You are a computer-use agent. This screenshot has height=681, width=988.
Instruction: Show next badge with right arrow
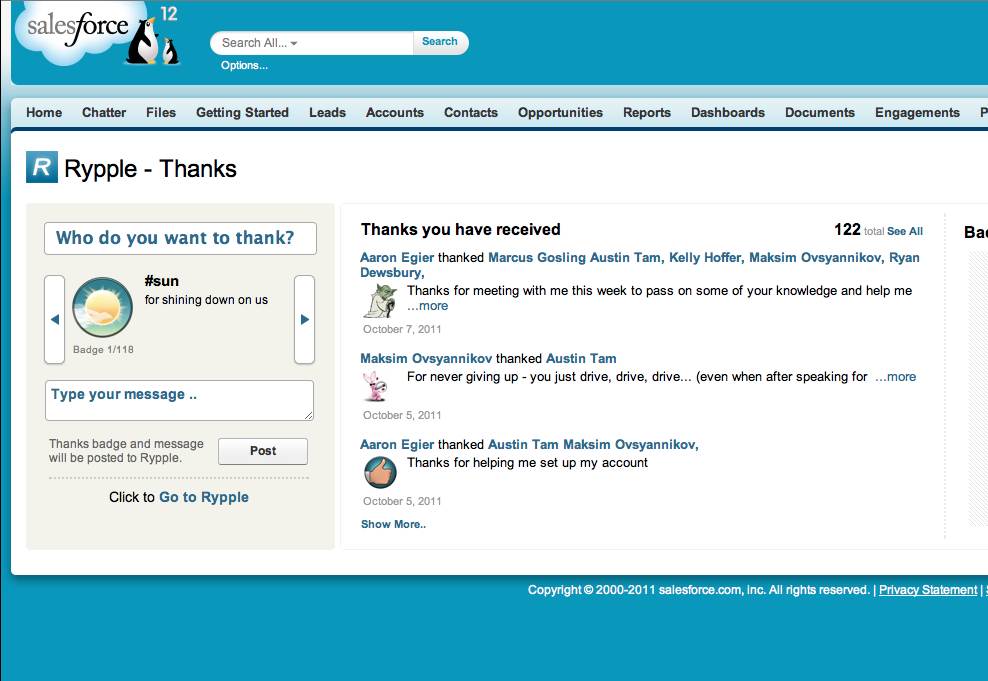[304, 319]
